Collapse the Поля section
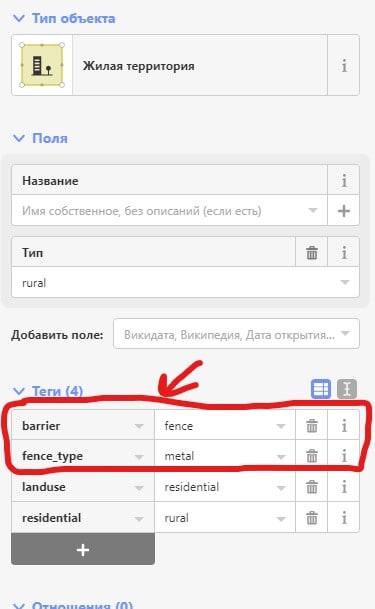This screenshot has height=609, width=375. (x=40, y=138)
